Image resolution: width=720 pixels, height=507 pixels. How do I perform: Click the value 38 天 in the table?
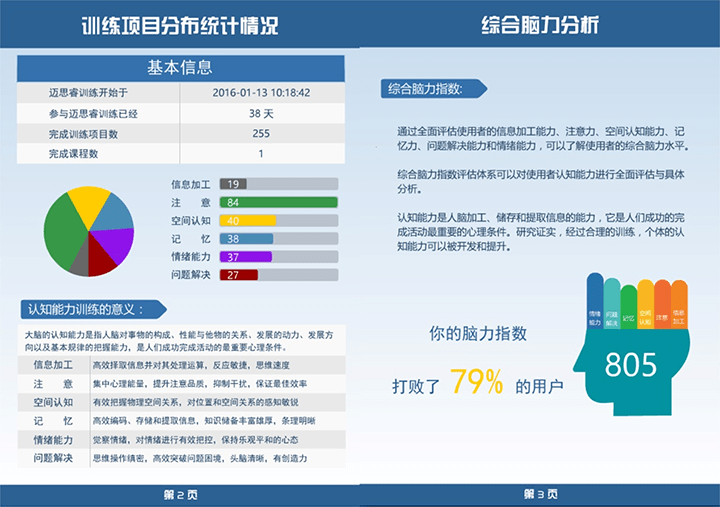(261, 113)
